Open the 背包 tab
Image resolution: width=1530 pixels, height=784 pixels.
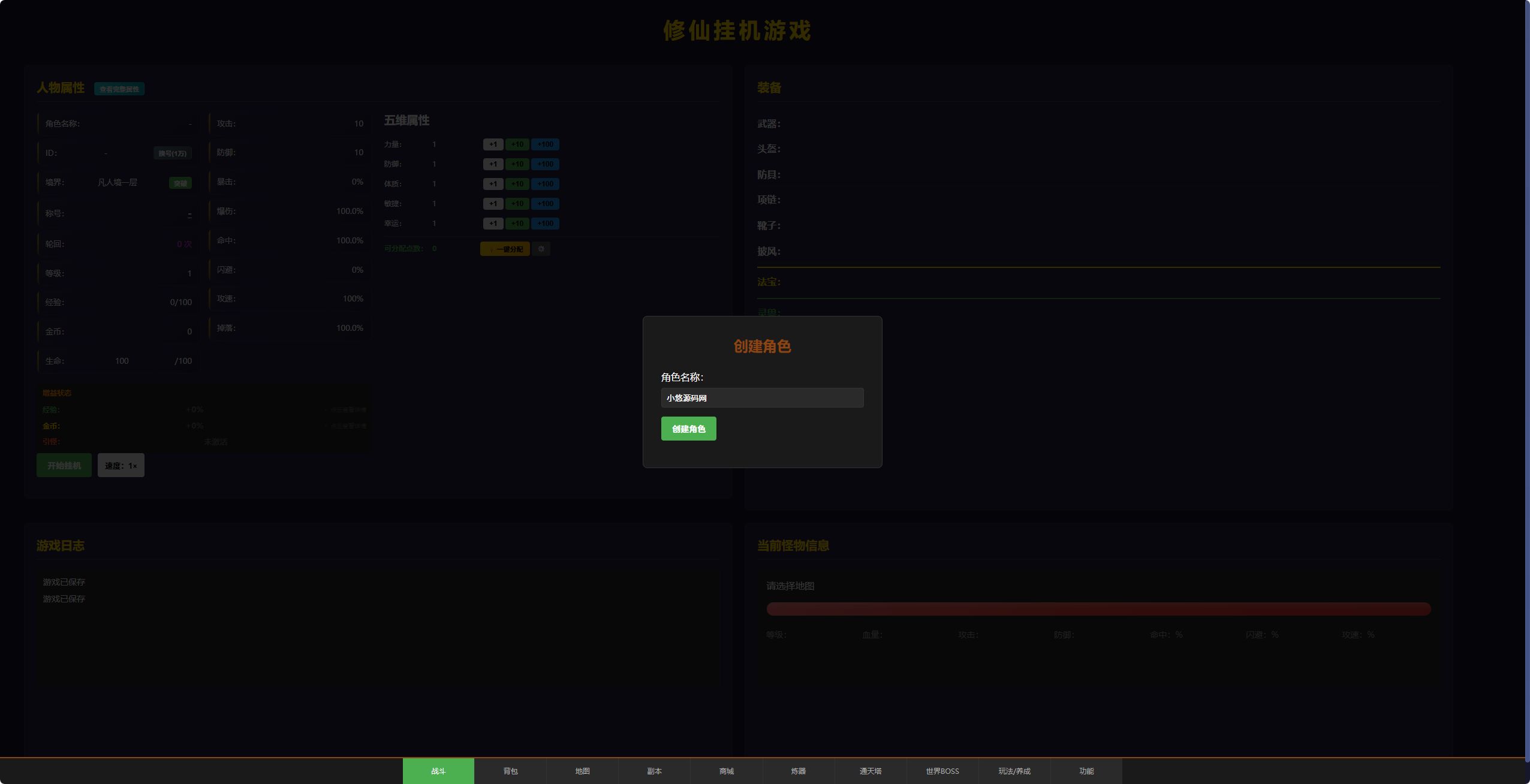click(x=510, y=771)
